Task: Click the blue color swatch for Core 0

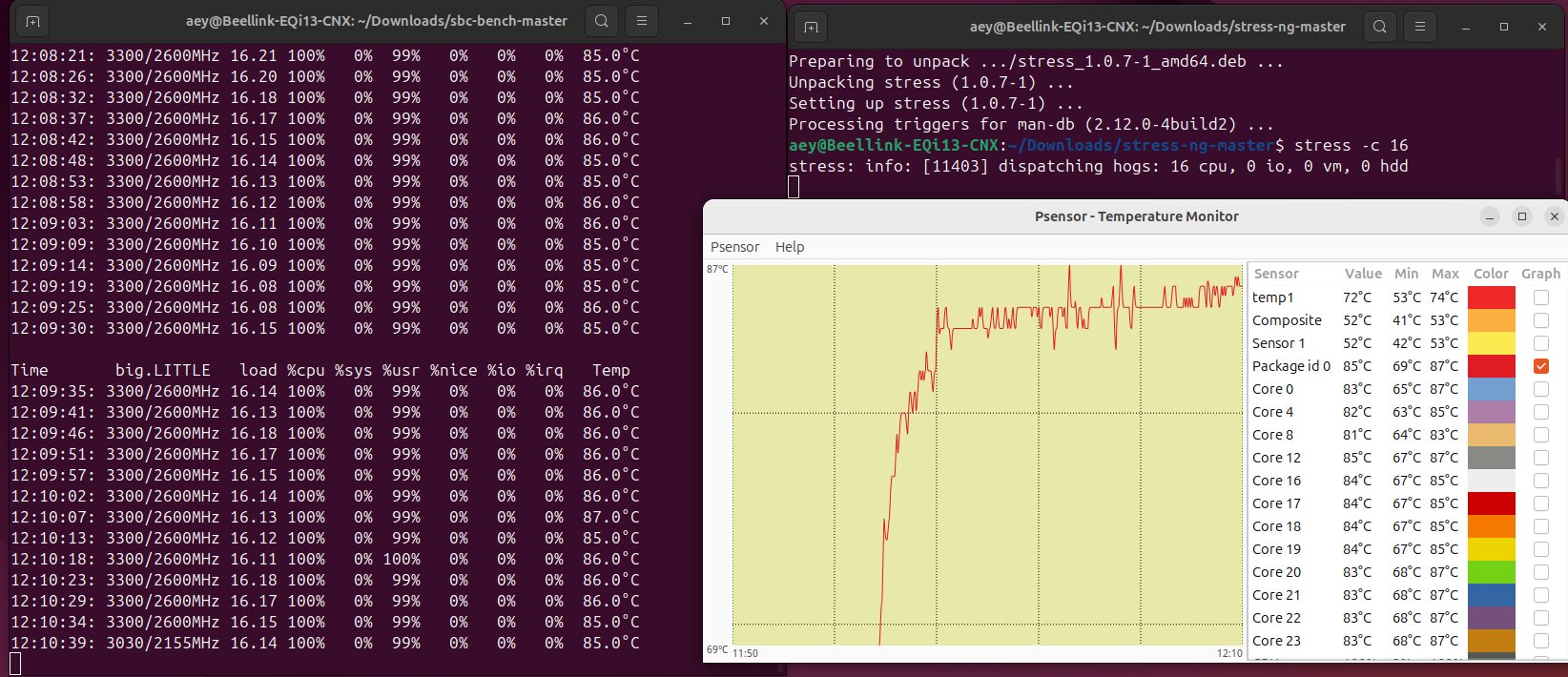Action: 1492,389
